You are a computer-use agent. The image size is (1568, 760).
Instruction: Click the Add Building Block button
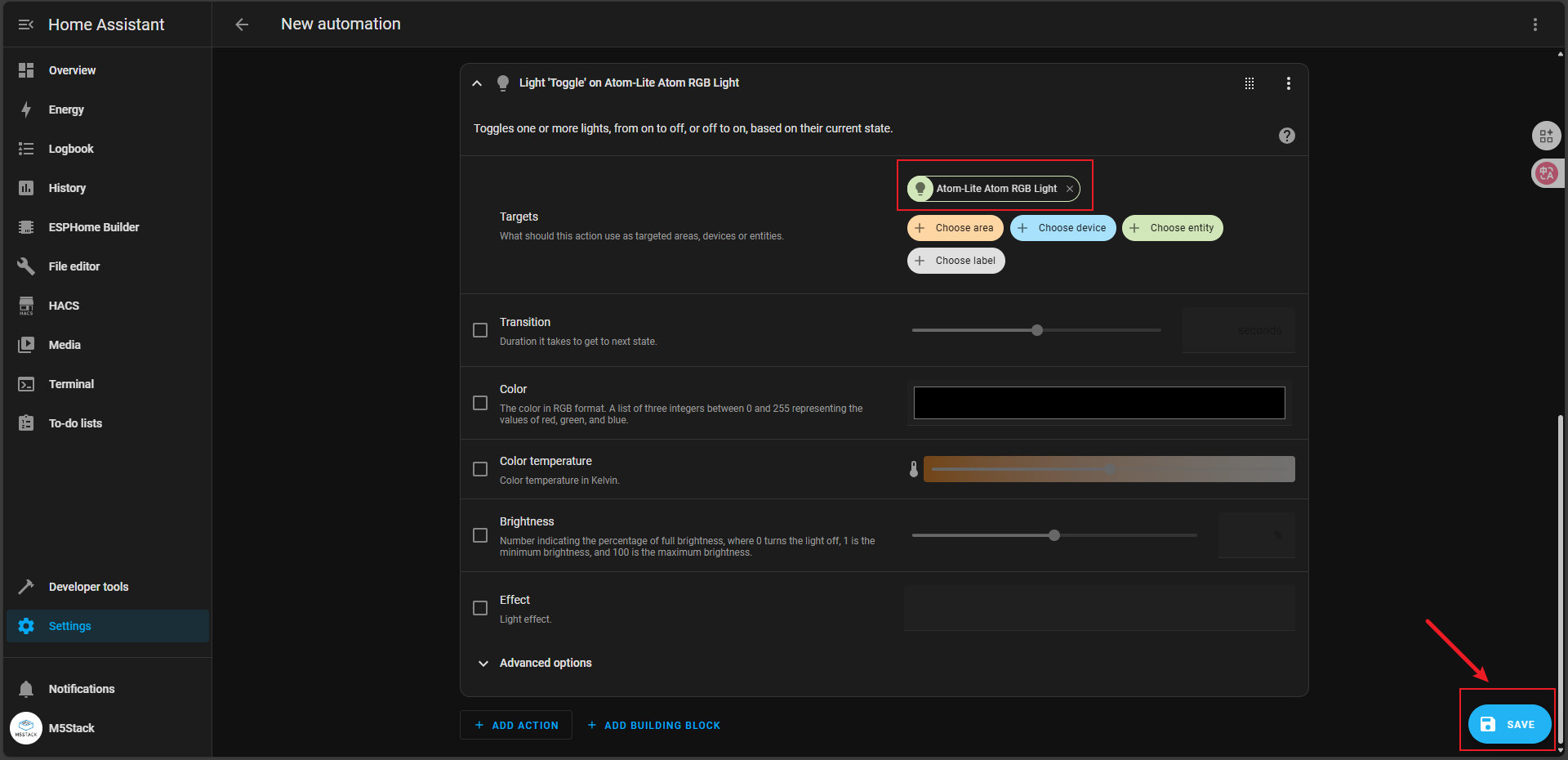pyautogui.click(x=653, y=726)
